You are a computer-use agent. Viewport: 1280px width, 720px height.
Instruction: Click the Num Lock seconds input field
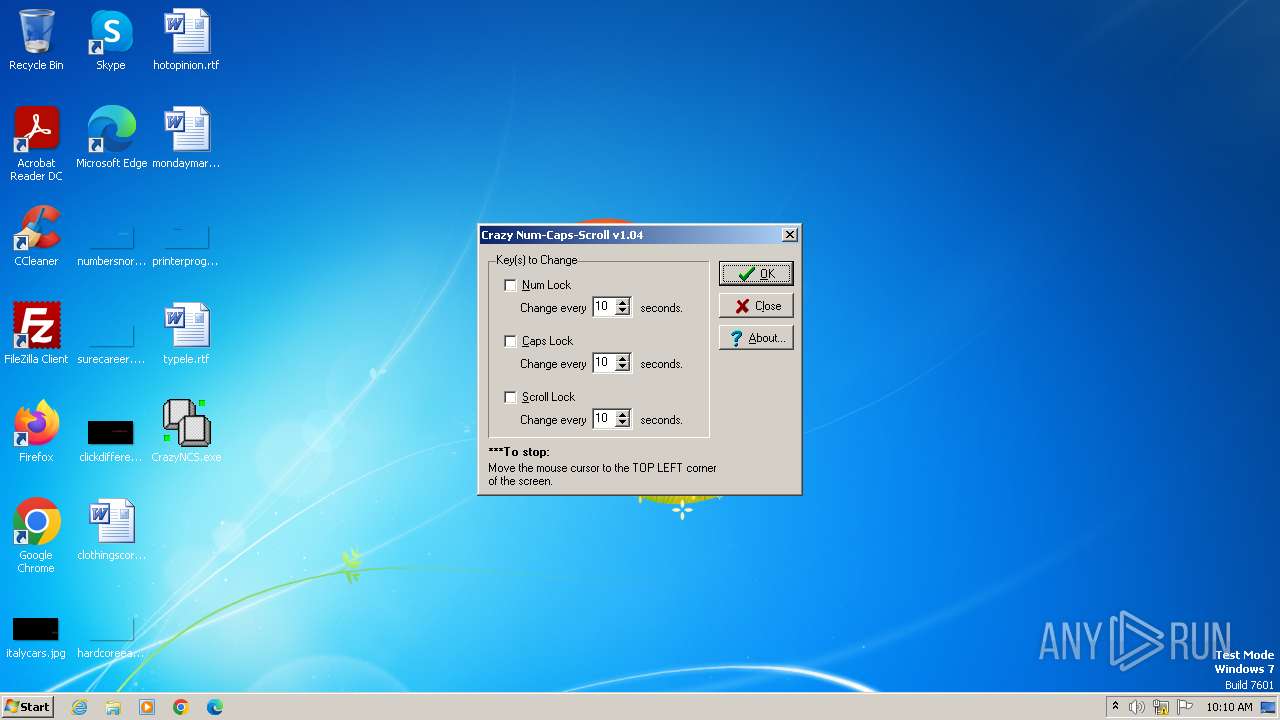(604, 307)
